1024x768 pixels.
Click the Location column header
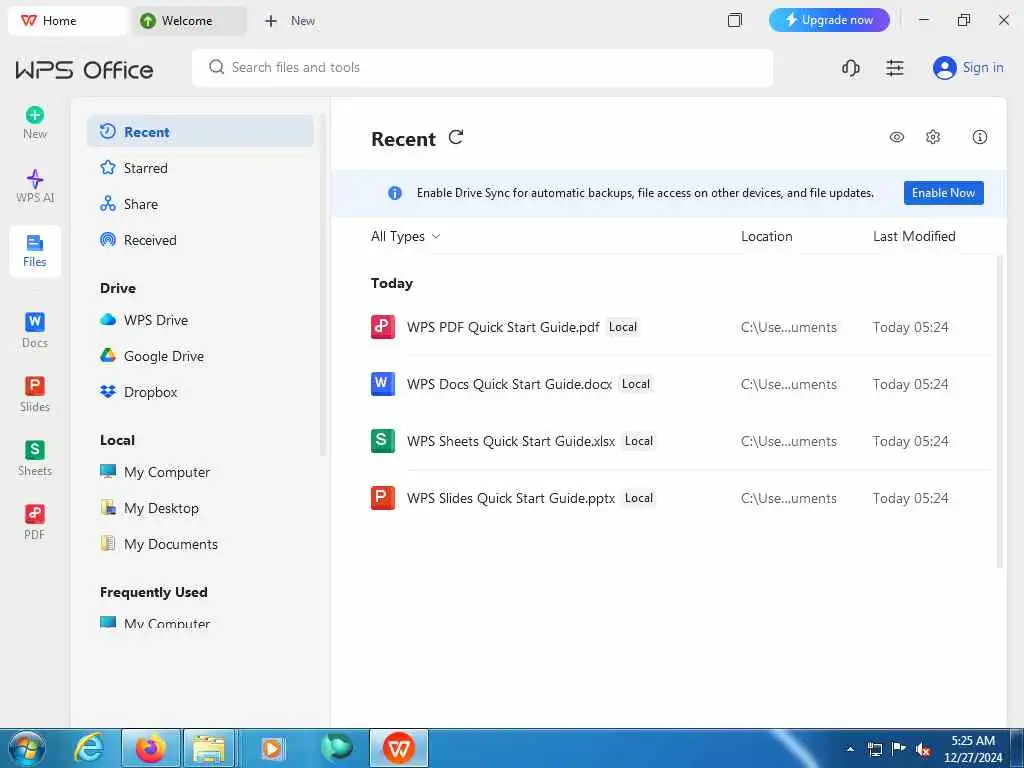[767, 236]
